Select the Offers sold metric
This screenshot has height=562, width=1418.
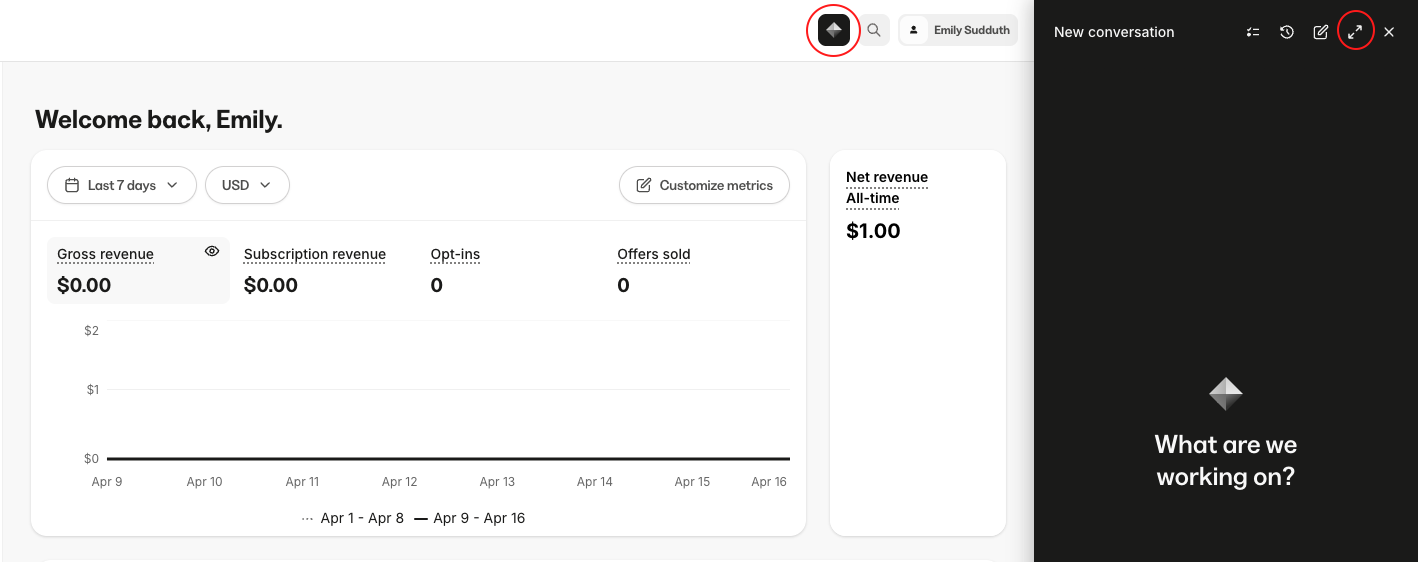(x=654, y=254)
